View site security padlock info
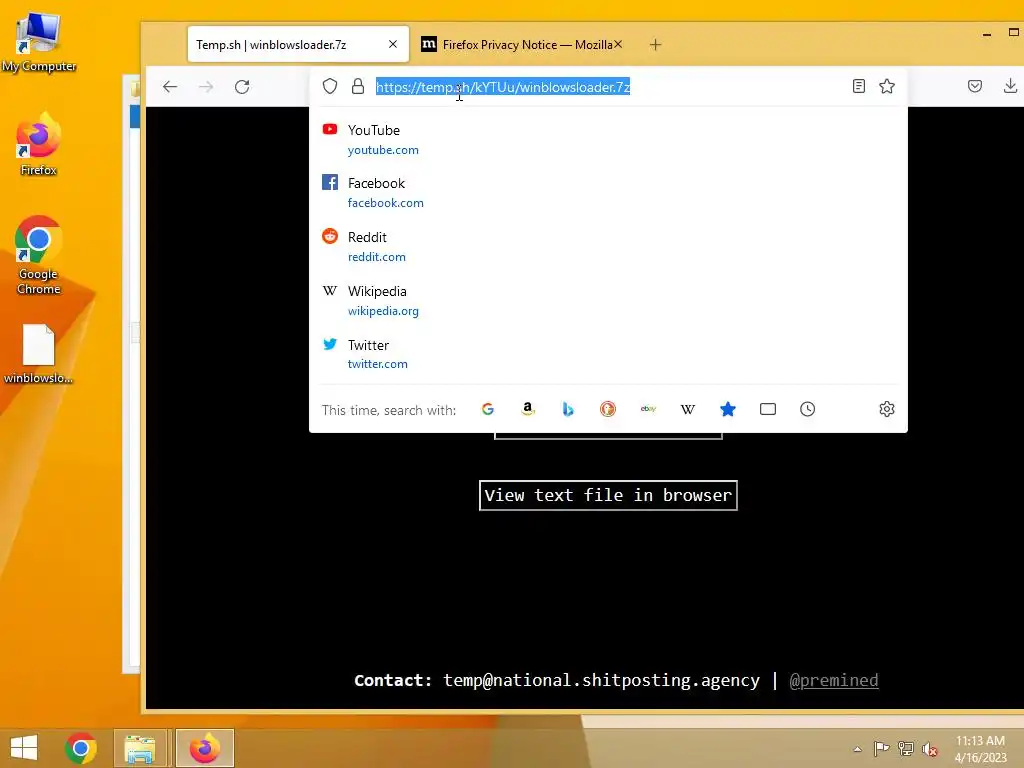The image size is (1024, 768). click(358, 86)
